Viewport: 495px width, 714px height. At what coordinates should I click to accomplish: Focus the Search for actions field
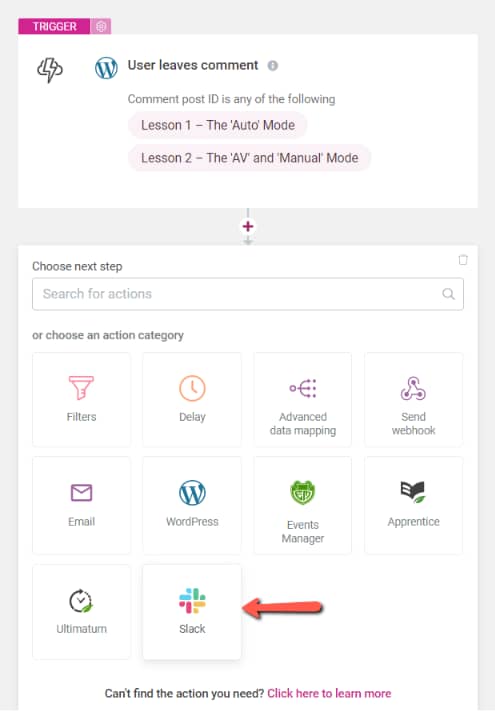pos(248,294)
